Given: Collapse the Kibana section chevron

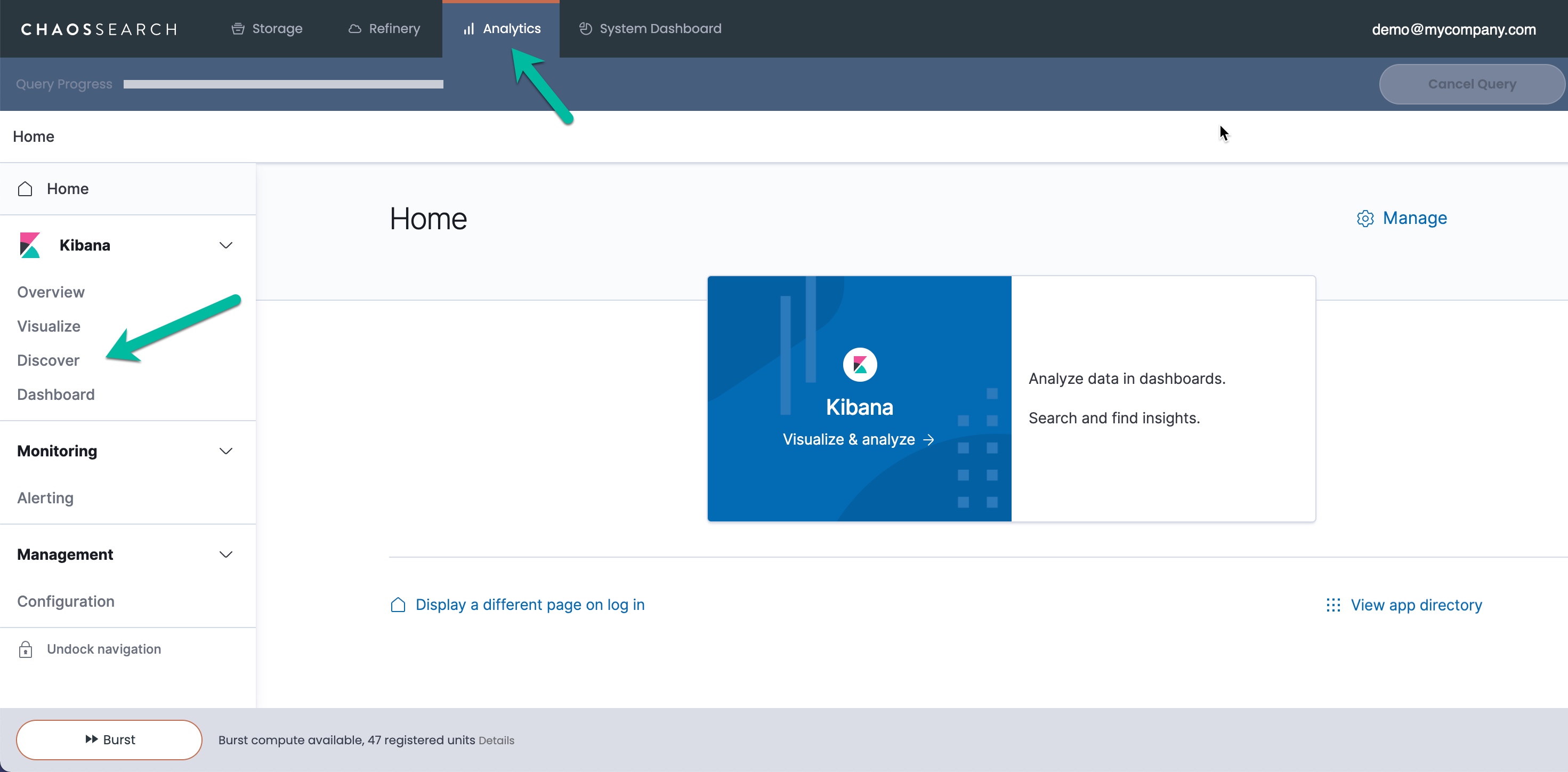Looking at the screenshot, I should (x=226, y=245).
